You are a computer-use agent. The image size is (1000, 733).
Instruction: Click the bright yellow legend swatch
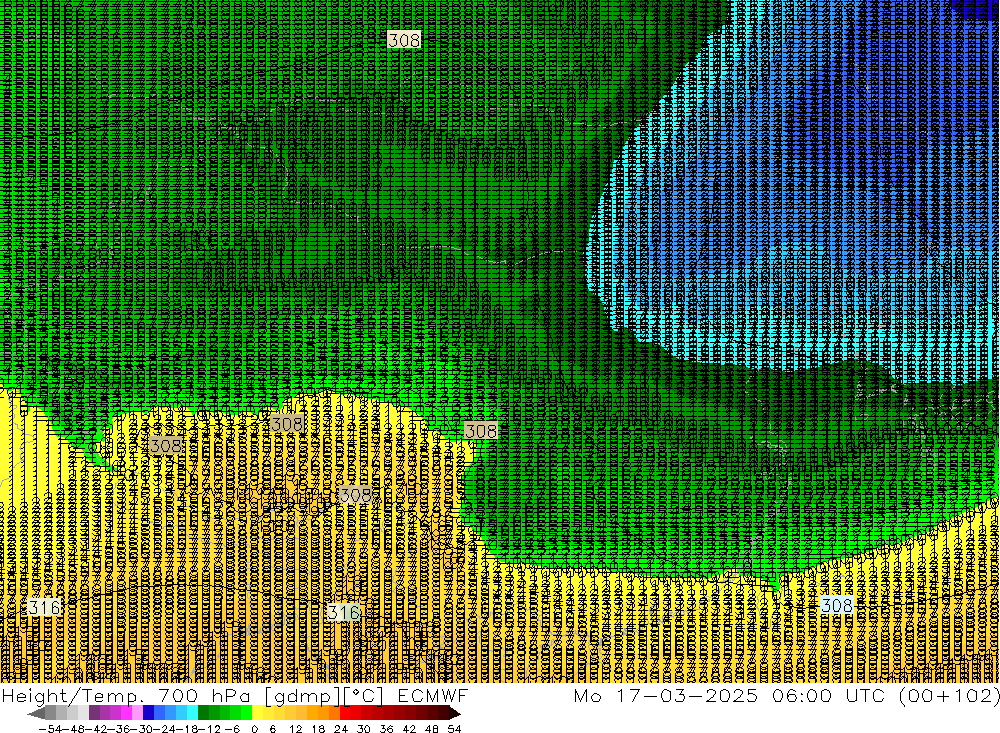coord(257,713)
